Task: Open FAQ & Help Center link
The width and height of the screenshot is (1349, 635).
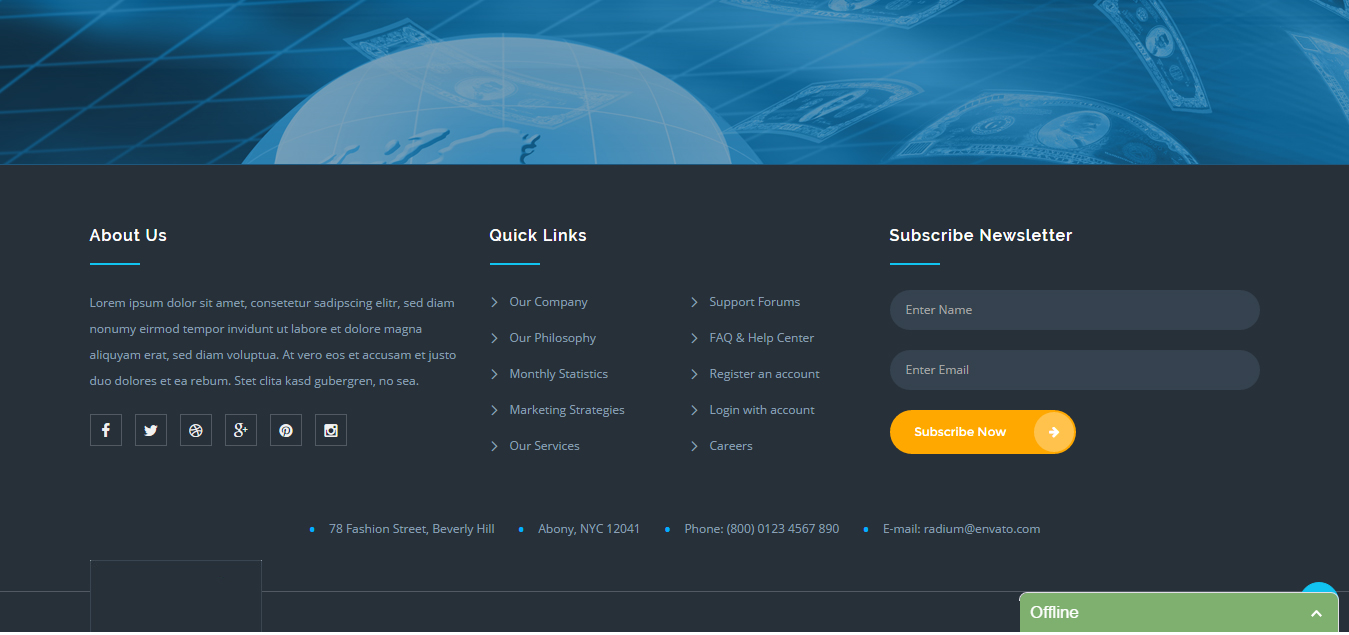Action: click(x=761, y=338)
